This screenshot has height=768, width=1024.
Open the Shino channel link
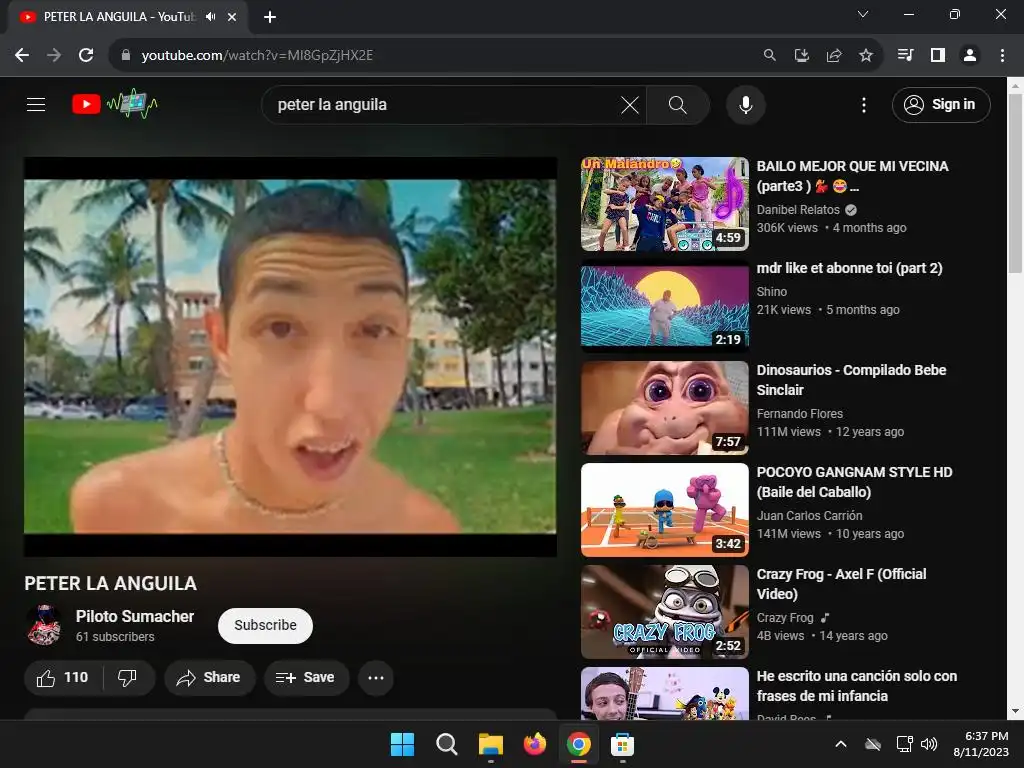click(x=771, y=291)
